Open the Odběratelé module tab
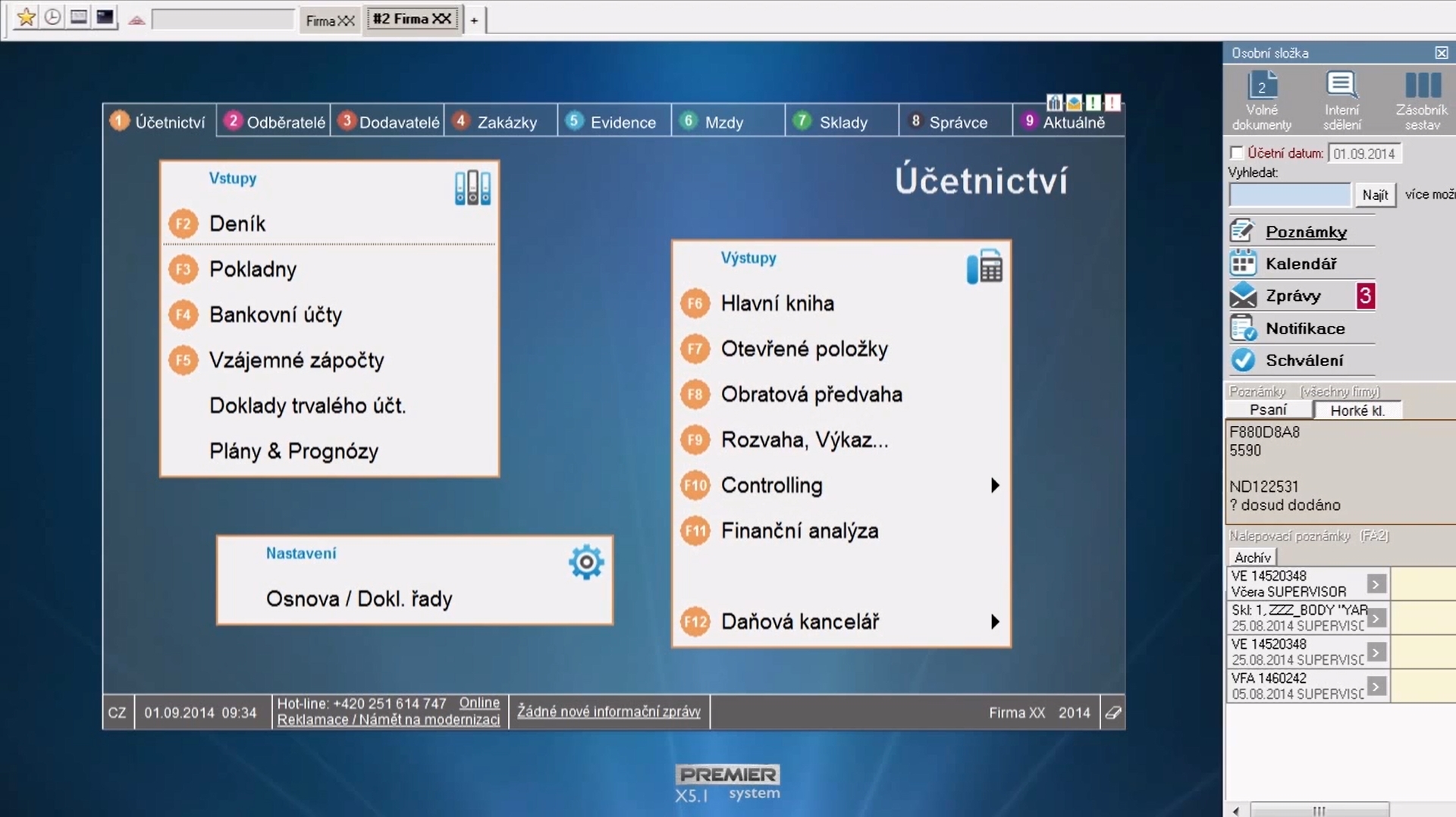 click(275, 122)
